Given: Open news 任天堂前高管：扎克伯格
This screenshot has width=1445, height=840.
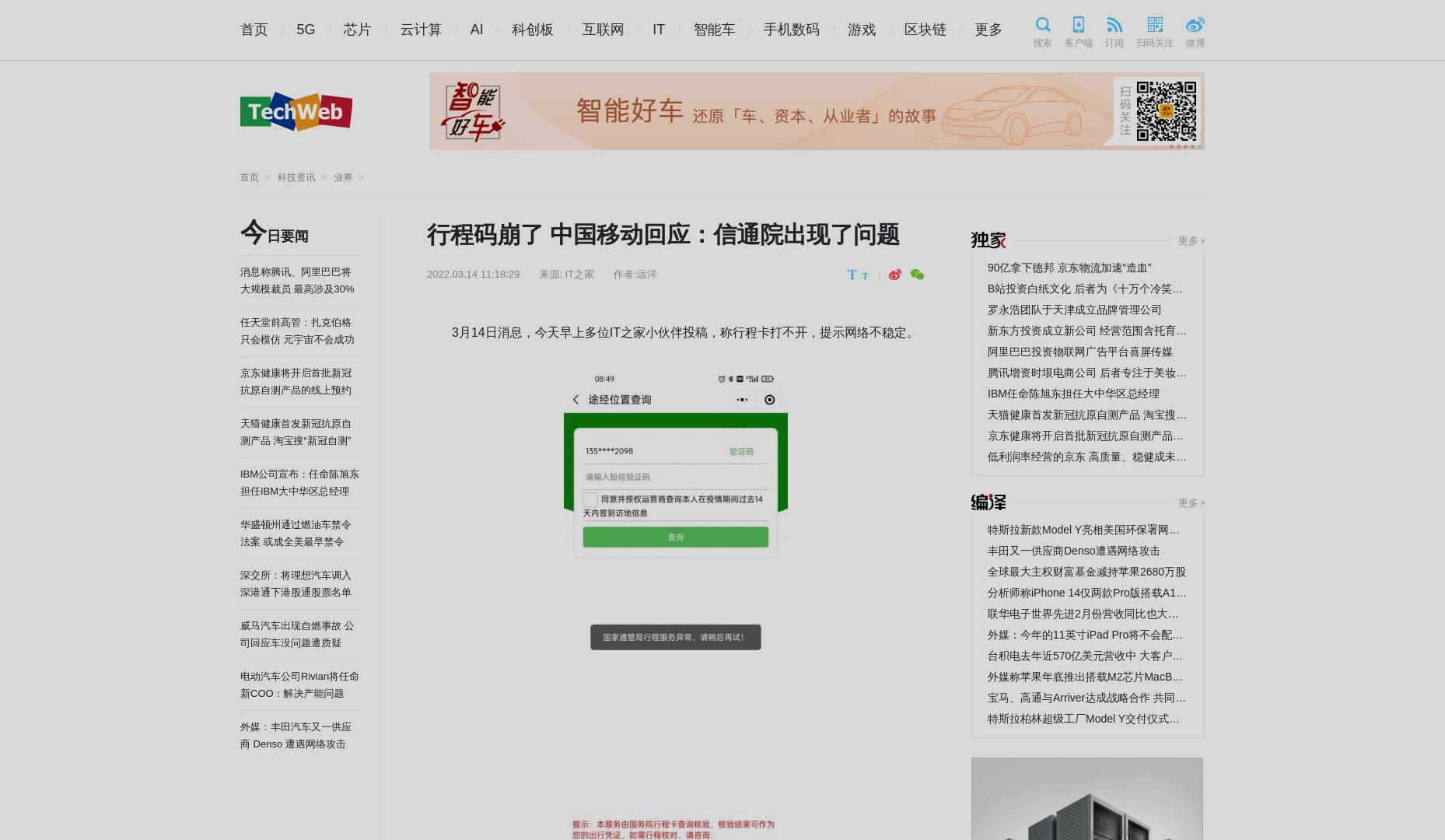Looking at the screenshot, I should (x=297, y=331).
